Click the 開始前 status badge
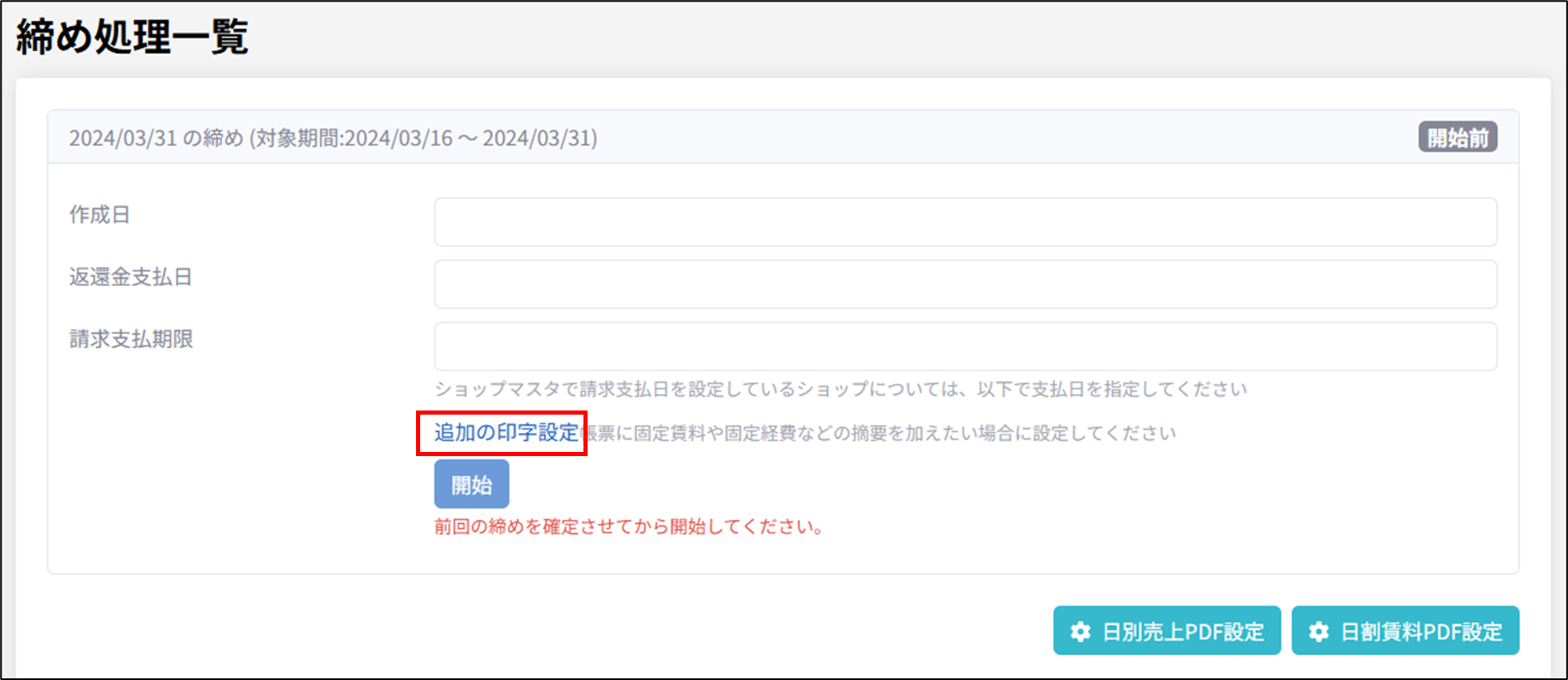This screenshot has height=680, width=1568. (x=1457, y=138)
